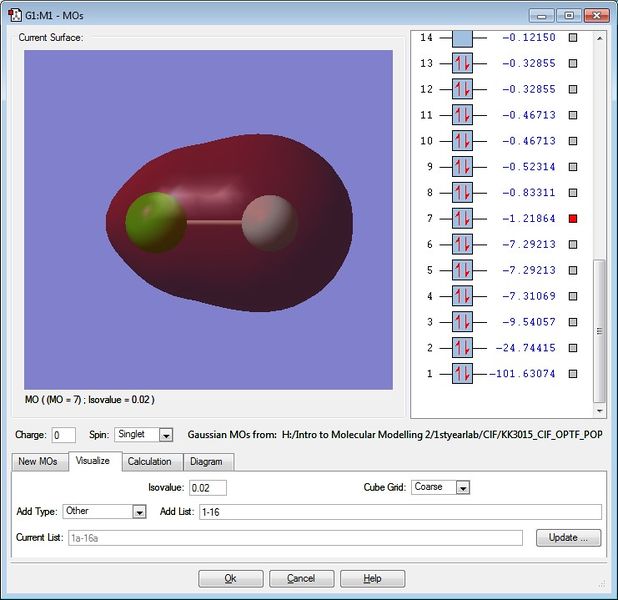The image size is (618, 600).
Task: Toggle surface marker for MO 8 (-0.83311)
Action: tap(573, 193)
